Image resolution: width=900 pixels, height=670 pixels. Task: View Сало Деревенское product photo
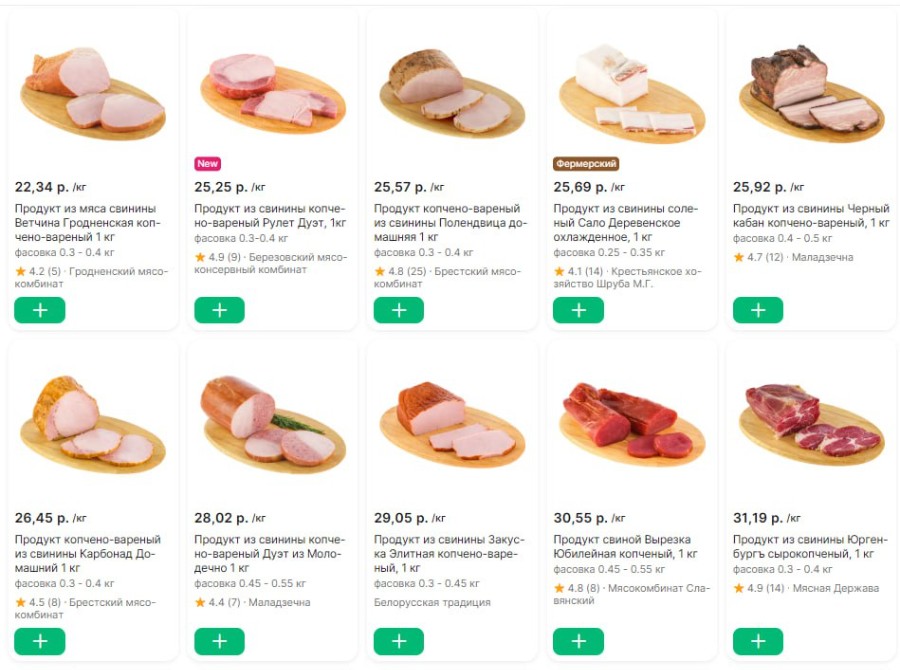tap(631, 94)
